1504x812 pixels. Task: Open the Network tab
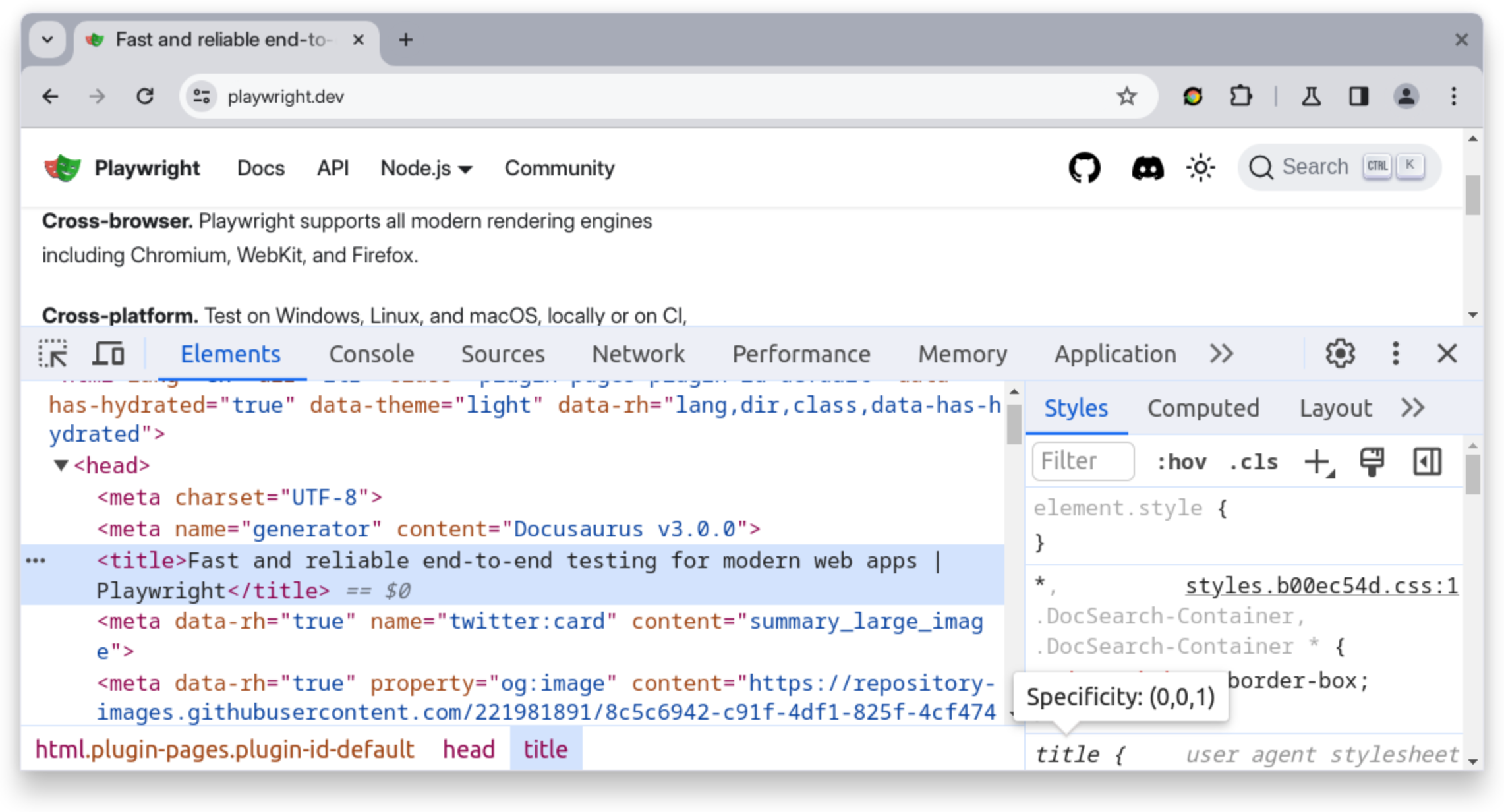coord(639,354)
